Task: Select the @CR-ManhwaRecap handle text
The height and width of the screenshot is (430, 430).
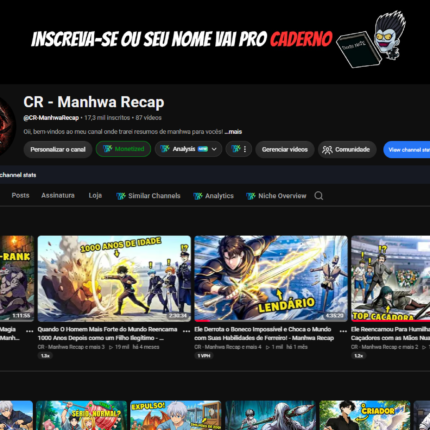Action: pos(51,118)
